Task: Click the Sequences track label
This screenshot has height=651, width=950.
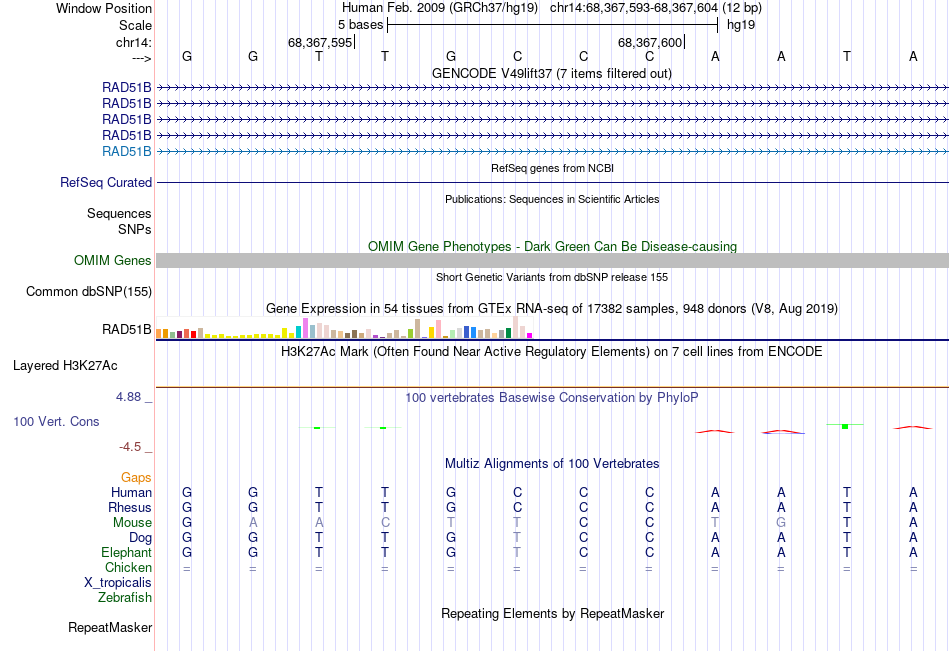Action: pyautogui.click(x=119, y=213)
